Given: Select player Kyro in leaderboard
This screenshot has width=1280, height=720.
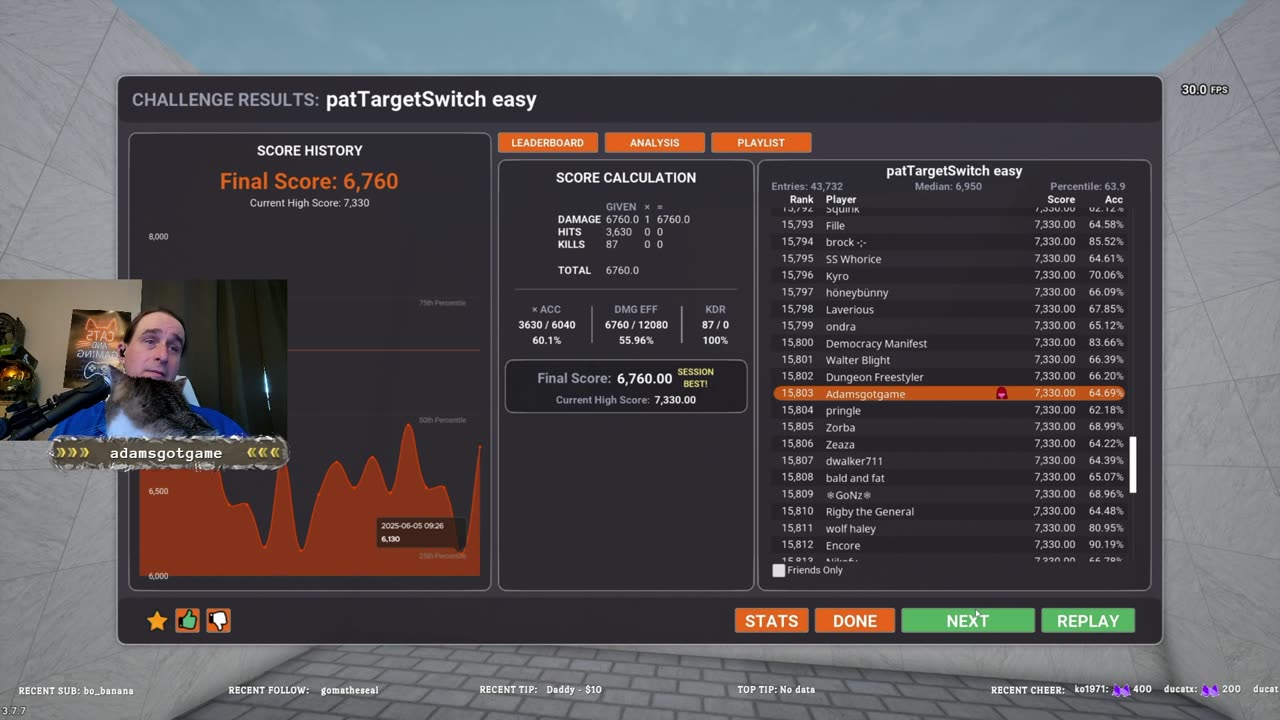Looking at the screenshot, I should (949, 276).
